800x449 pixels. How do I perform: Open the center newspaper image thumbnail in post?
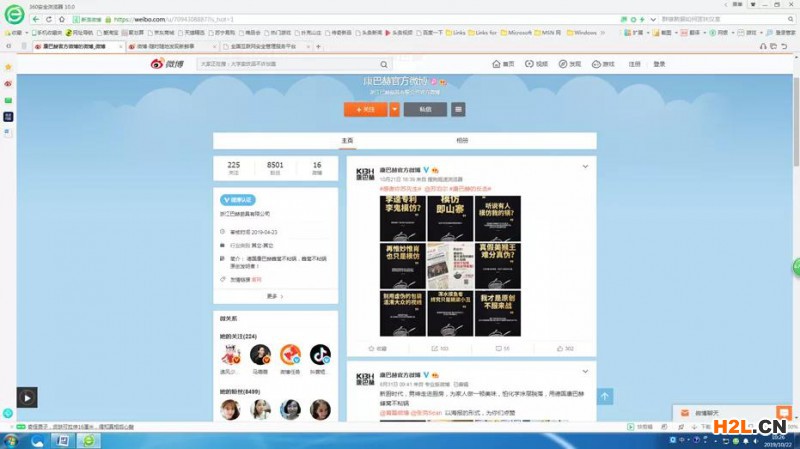click(450, 265)
